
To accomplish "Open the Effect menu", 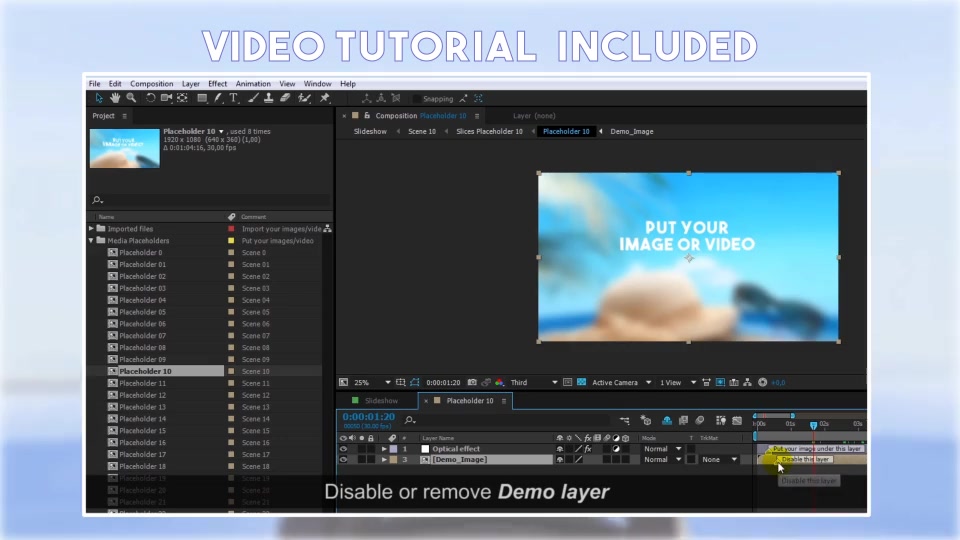I will [x=217, y=84].
